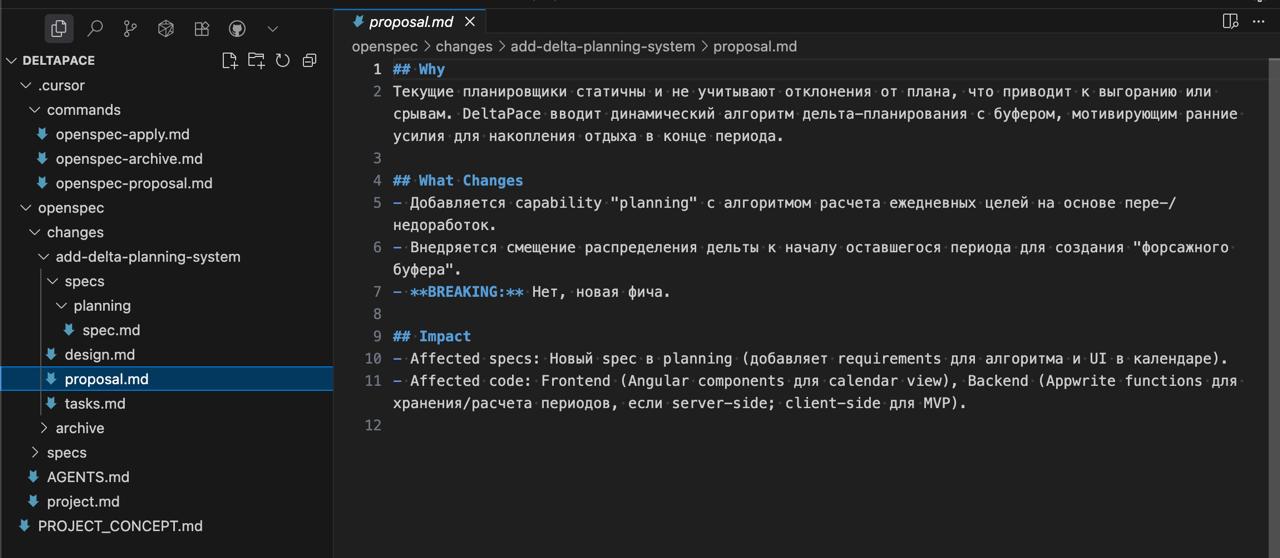Collapse the planning folder
This screenshot has width=1280, height=558.
(62, 306)
